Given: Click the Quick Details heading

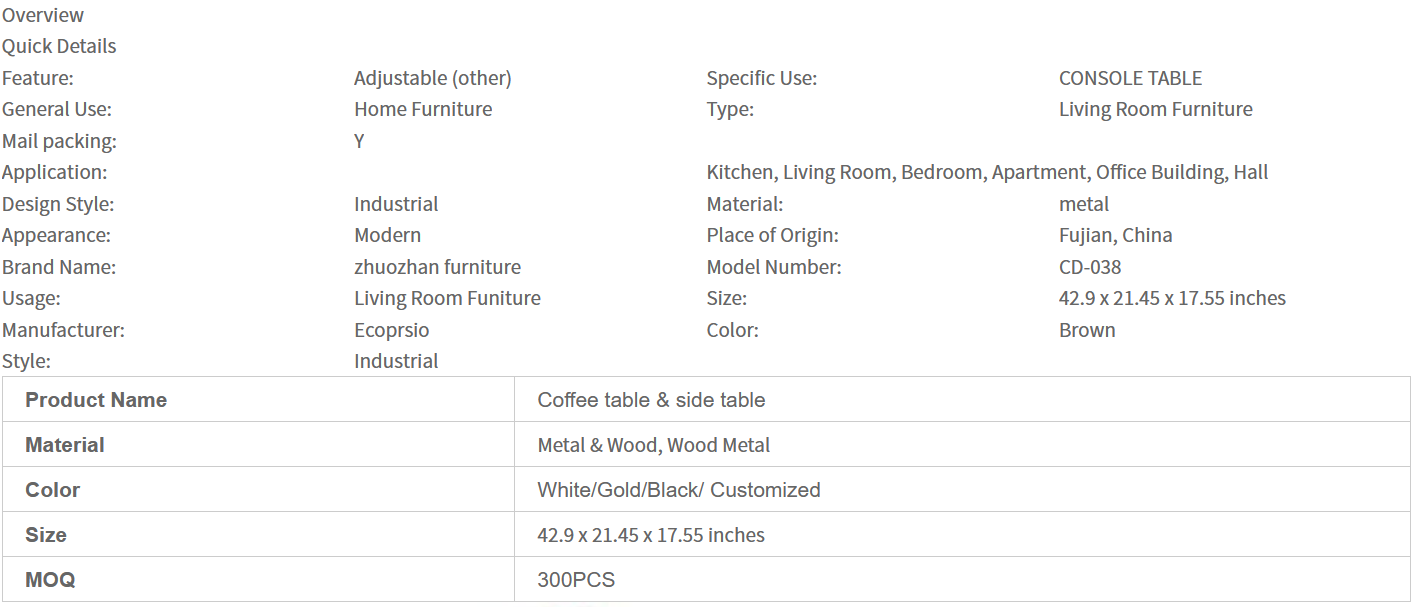Looking at the screenshot, I should [59, 46].
